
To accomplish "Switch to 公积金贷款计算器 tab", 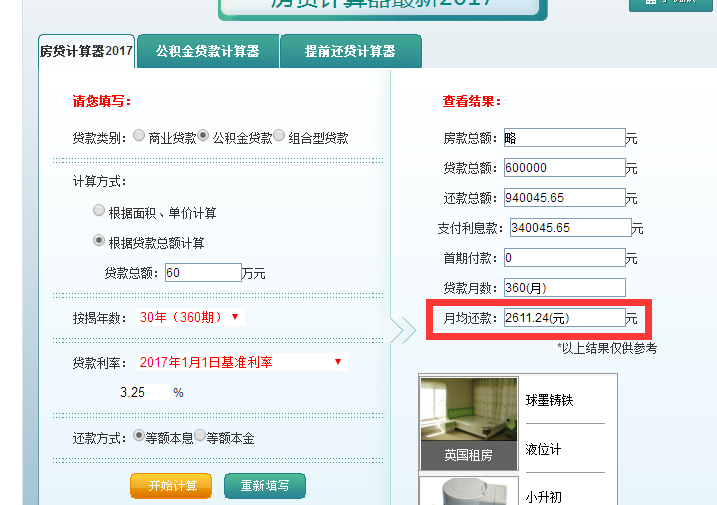I will 208,51.
